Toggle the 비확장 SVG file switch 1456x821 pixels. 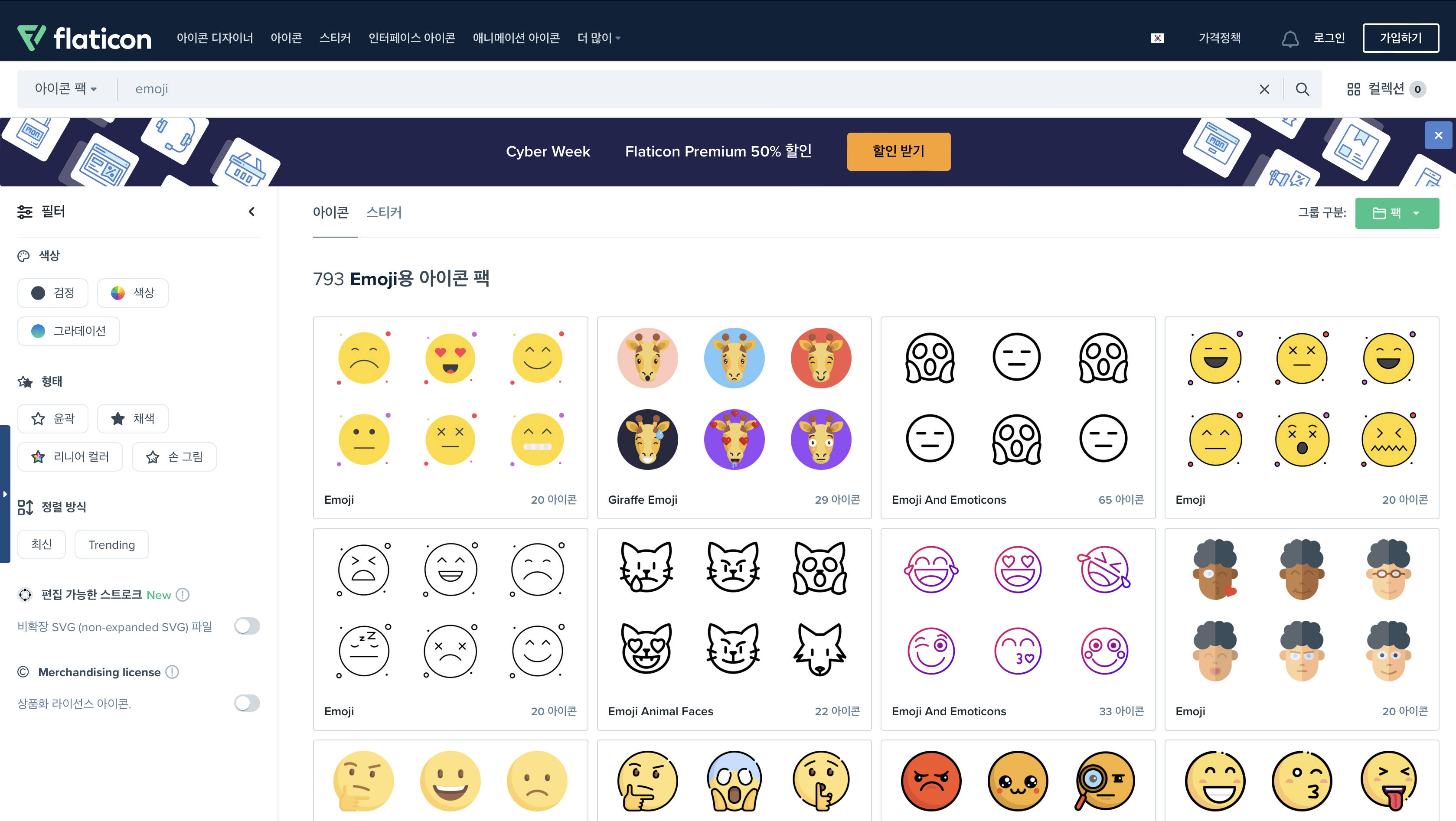click(247, 626)
